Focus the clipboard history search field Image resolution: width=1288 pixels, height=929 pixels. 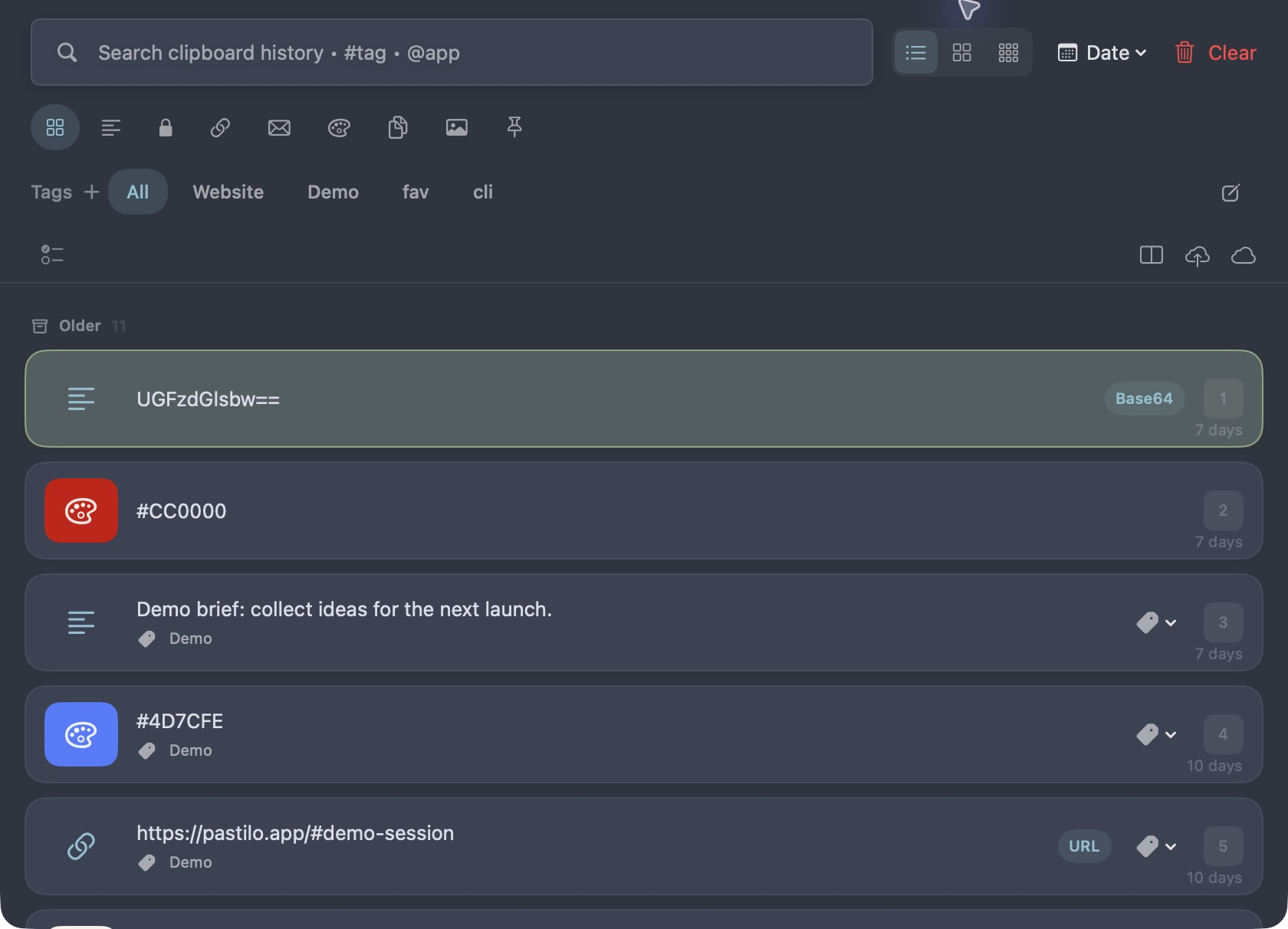[452, 52]
